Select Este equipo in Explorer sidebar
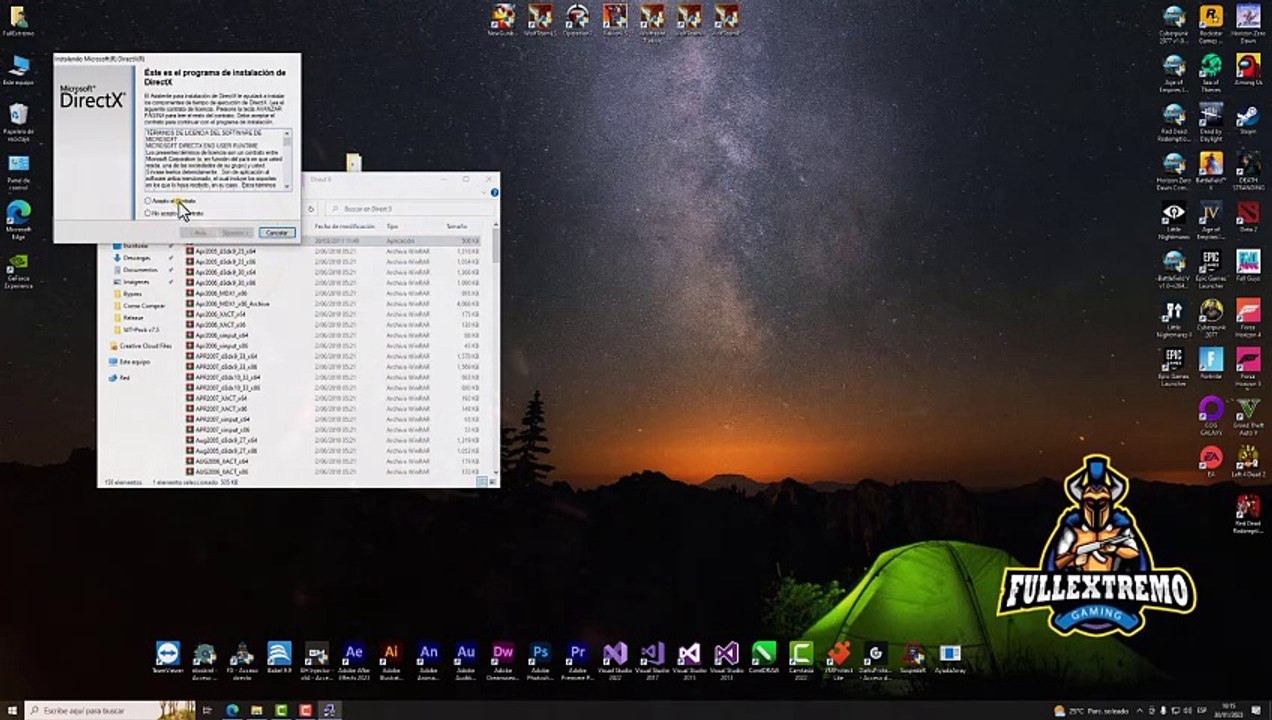Viewport: 1272px width, 720px height. coord(134,362)
